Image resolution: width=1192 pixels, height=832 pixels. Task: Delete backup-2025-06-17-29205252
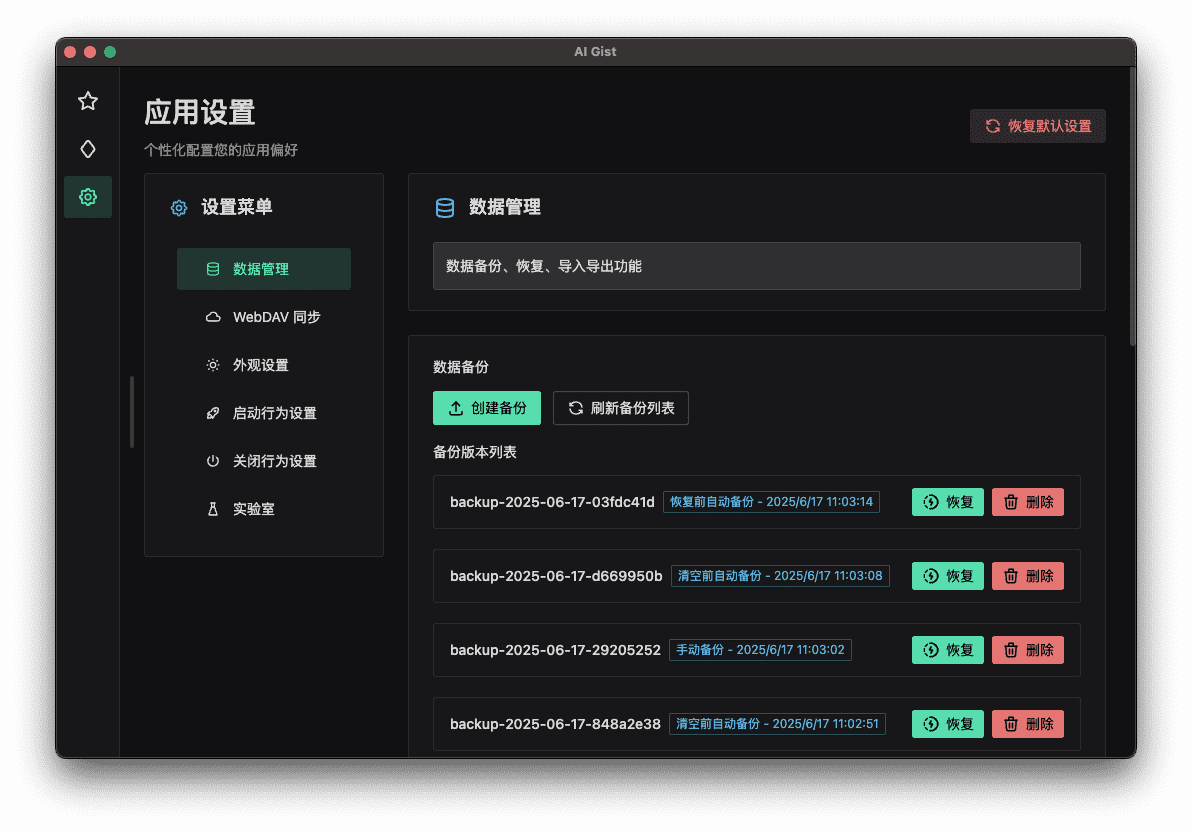point(1028,650)
